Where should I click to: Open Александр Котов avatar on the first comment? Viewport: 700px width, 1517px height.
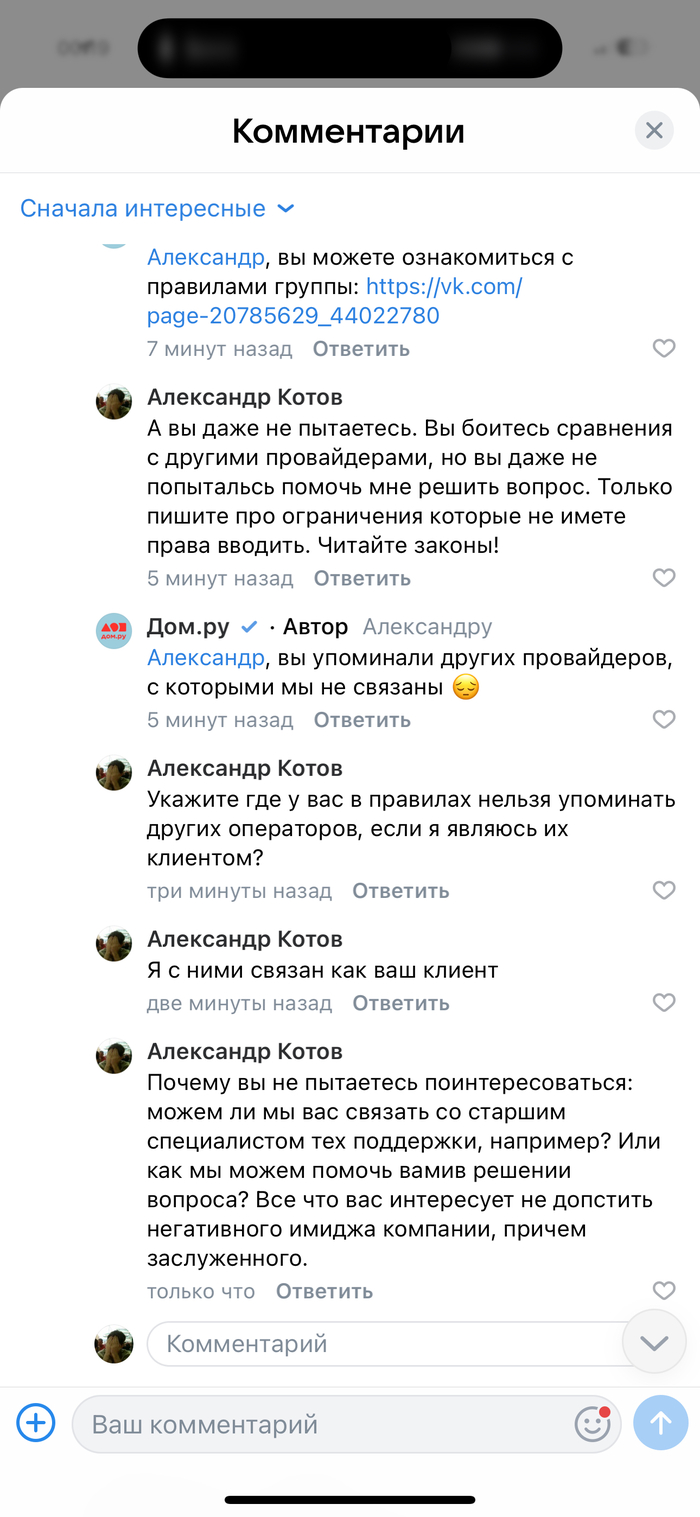point(114,402)
